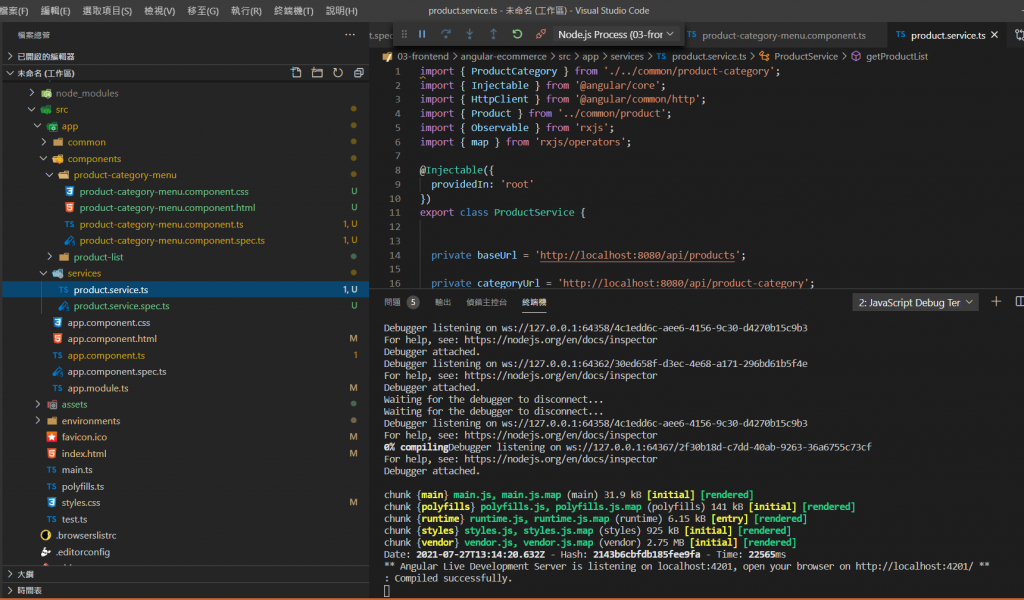This screenshot has width=1024, height=600.
Task: Switch to the 問題 problems panel tab
Action: [x=392, y=302]
